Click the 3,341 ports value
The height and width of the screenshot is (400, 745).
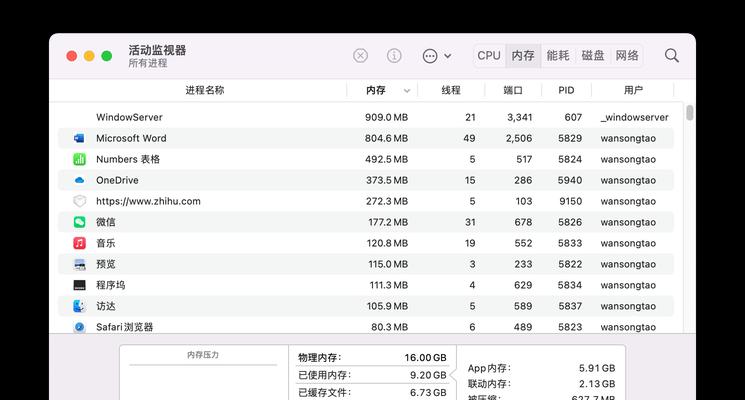coord(519,117)
